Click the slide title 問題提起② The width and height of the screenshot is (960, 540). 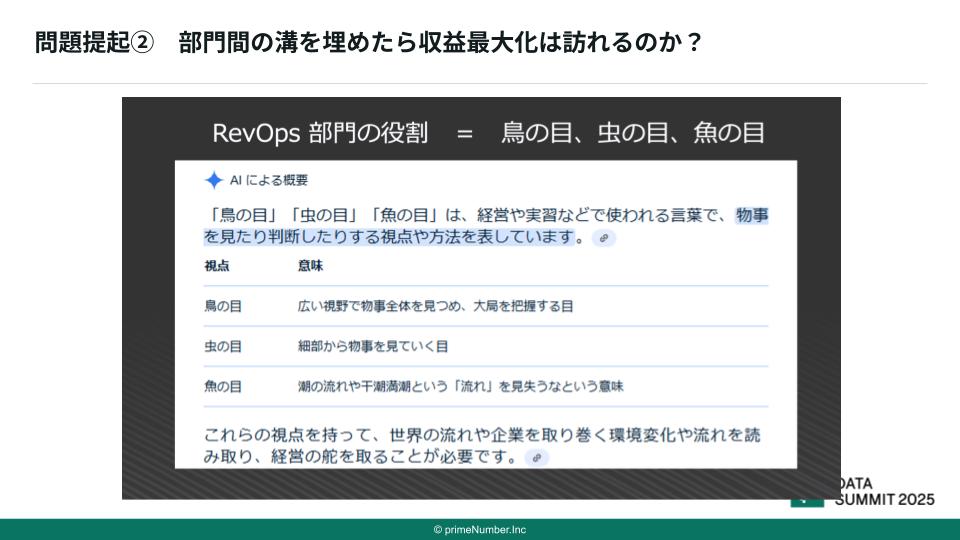click(x=95, y=43)
